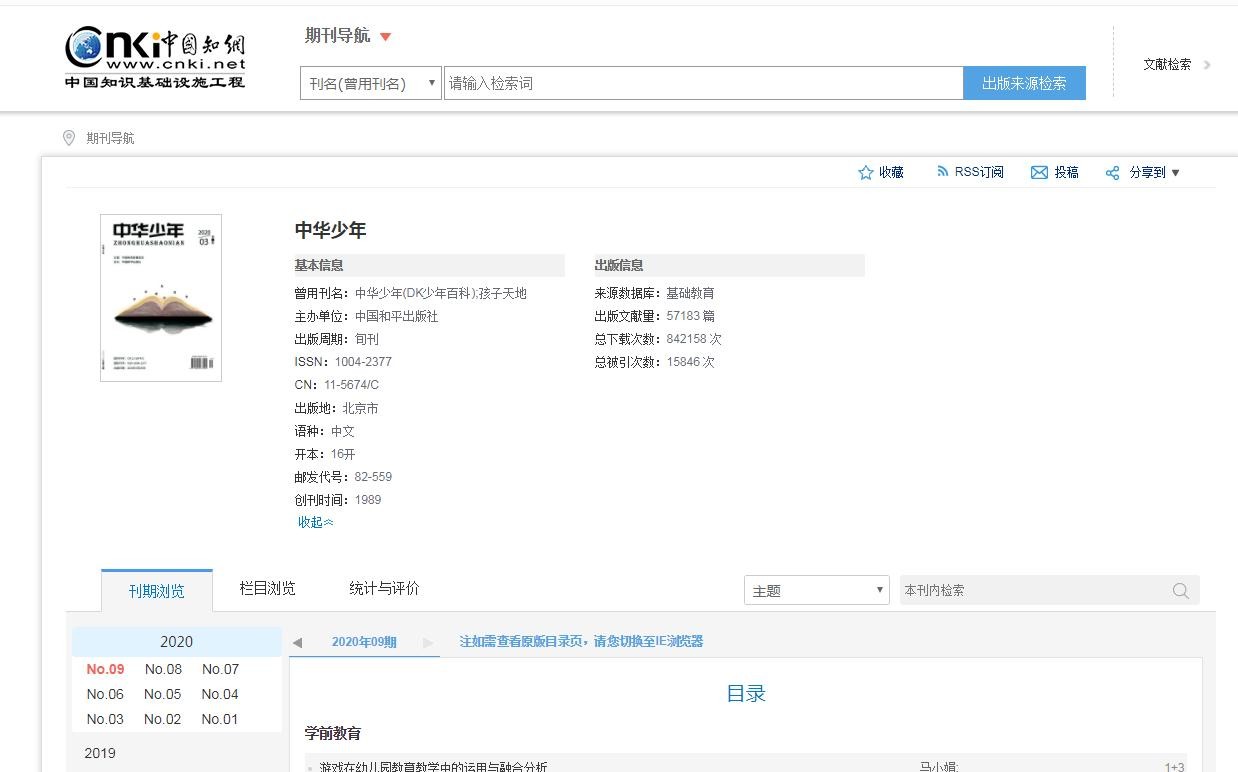Click the CNKI logo
Viewport: 1238px width, 772px height.
click(x=155, y=58)
